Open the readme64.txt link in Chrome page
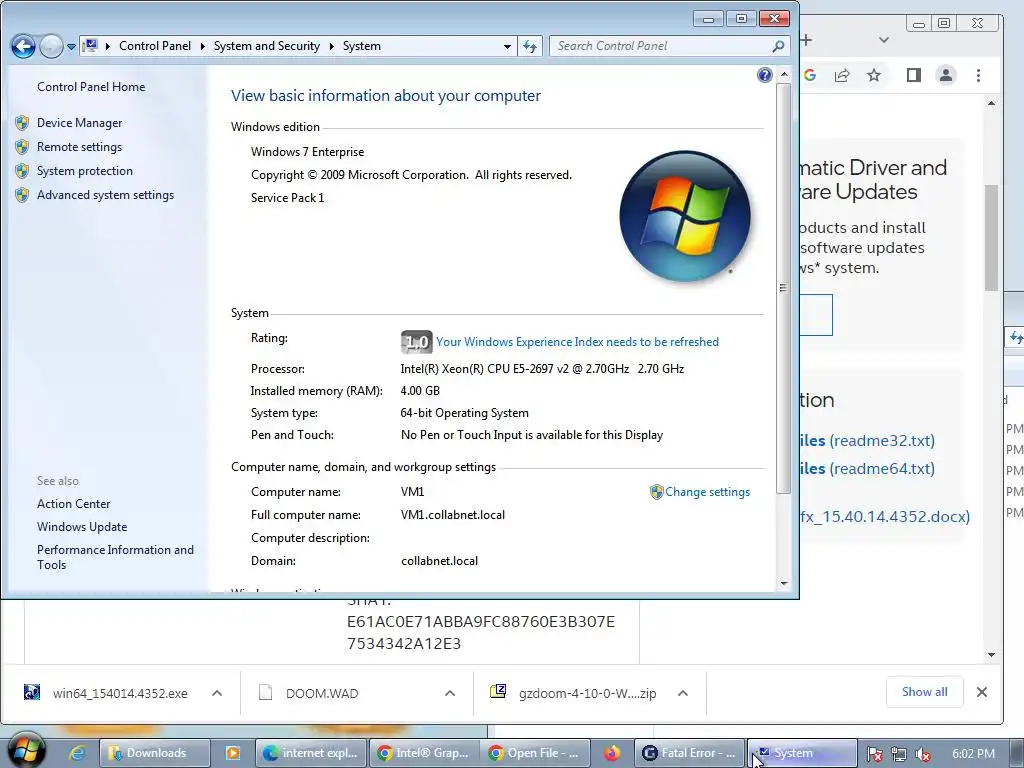The image size is (1024, 768). [882, 468]
